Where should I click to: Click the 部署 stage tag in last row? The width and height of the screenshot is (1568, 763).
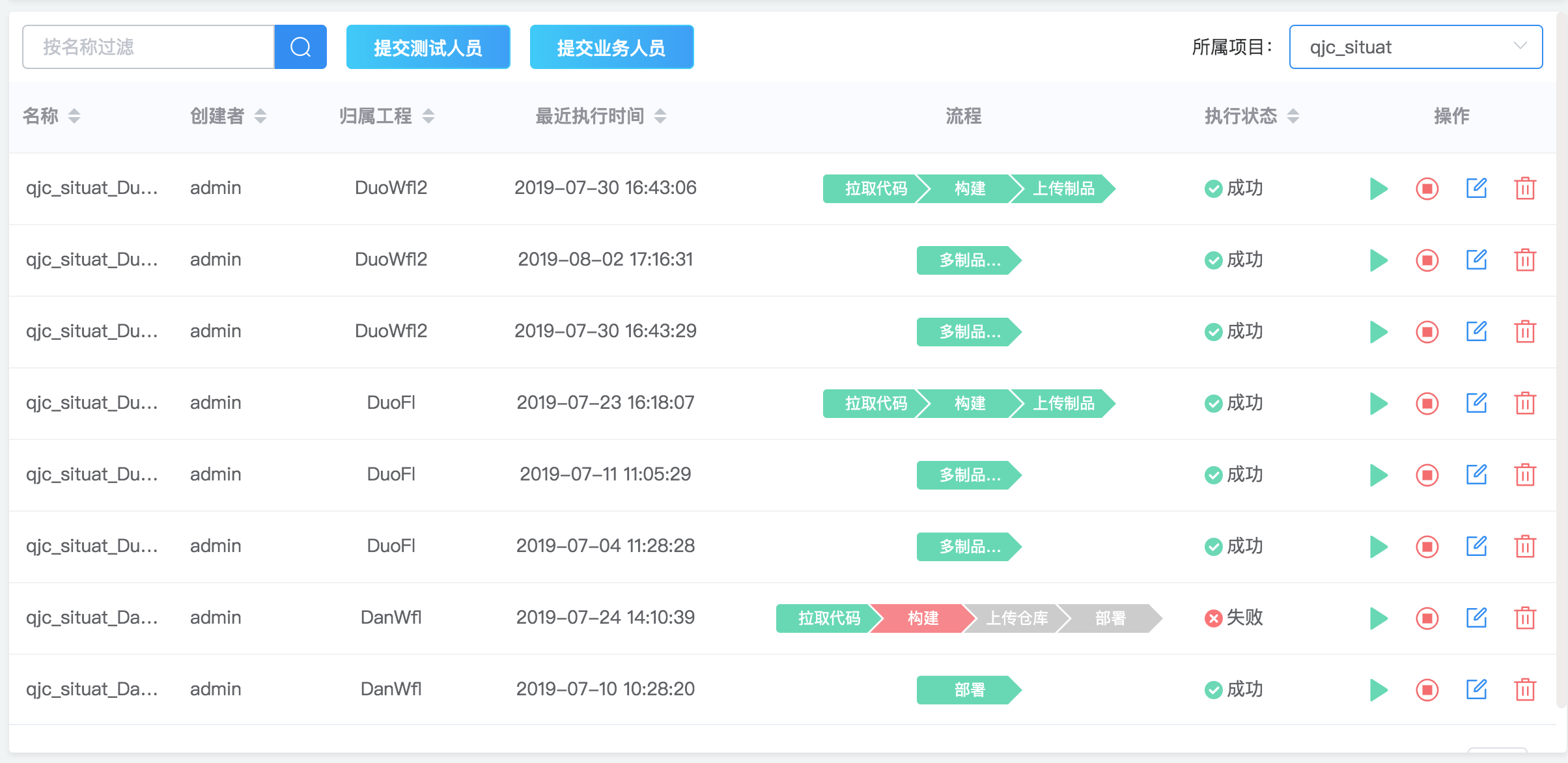[x=968, y=689]
